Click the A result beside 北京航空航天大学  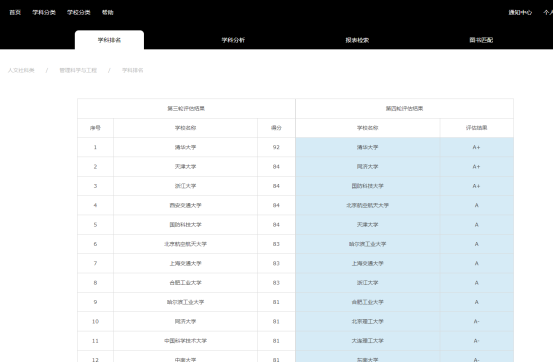point(476,205)
